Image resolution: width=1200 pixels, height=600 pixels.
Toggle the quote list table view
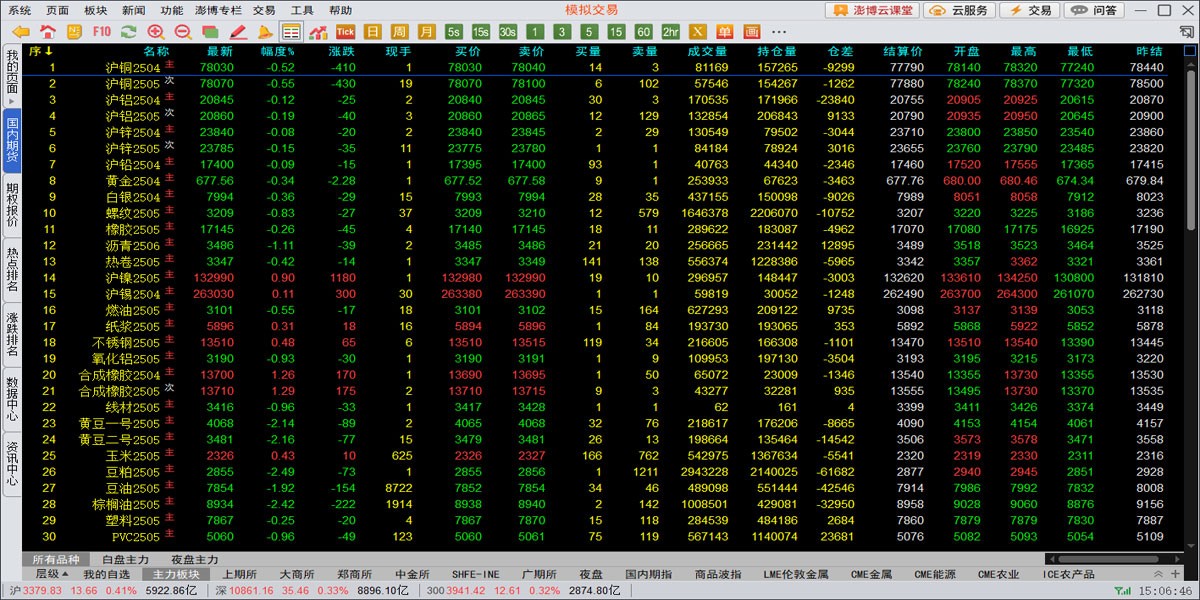pos(291,31)
